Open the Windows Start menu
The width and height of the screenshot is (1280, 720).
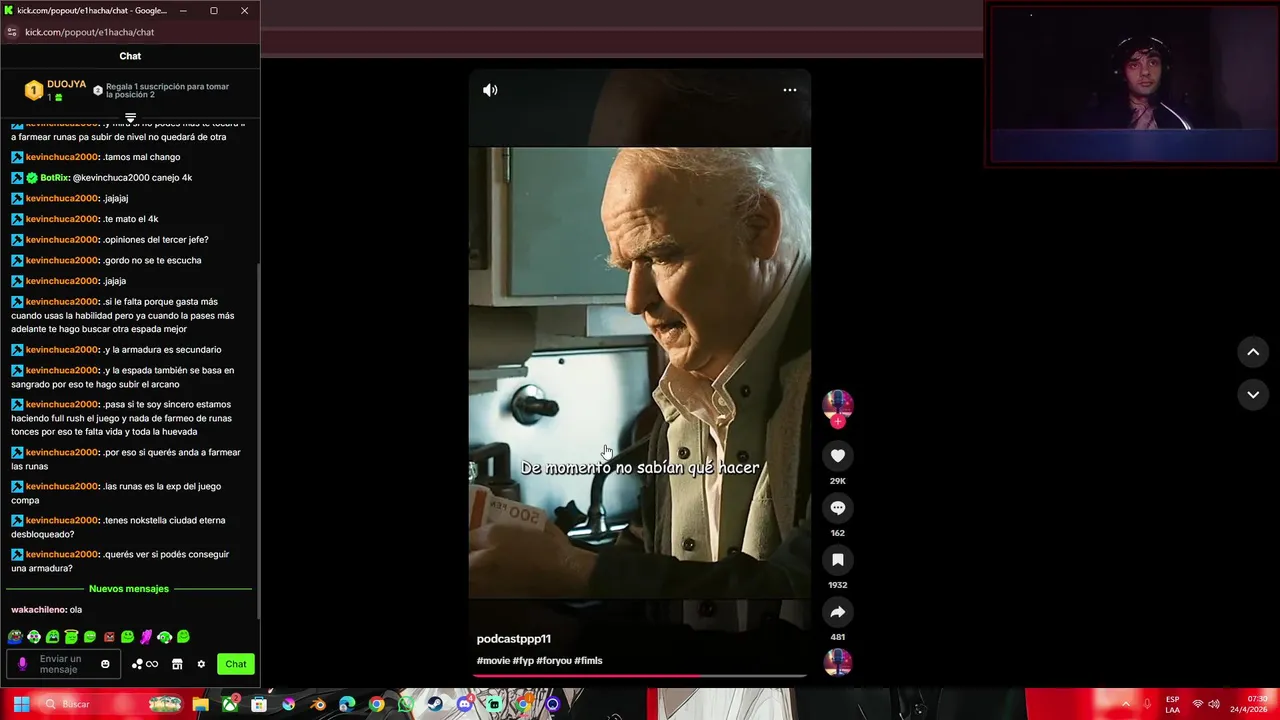coord(21,704)
